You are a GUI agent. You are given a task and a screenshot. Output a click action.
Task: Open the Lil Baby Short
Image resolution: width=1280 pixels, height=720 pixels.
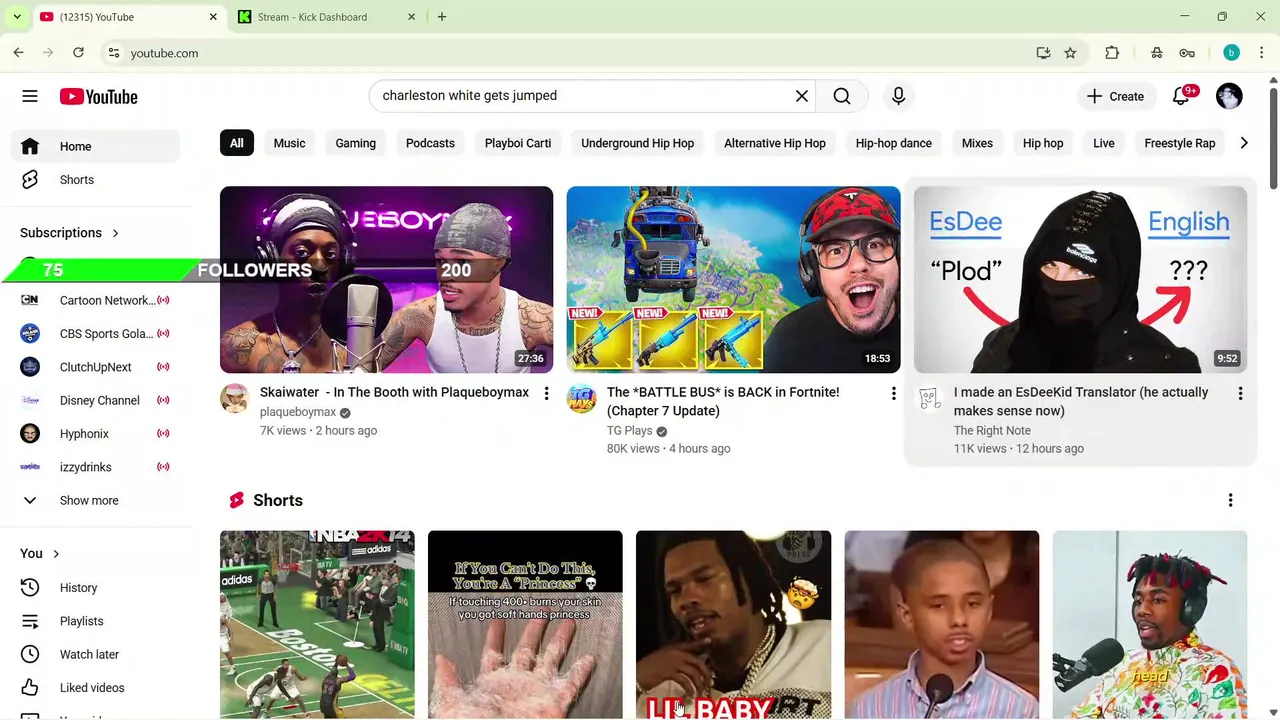pos(733,625)
